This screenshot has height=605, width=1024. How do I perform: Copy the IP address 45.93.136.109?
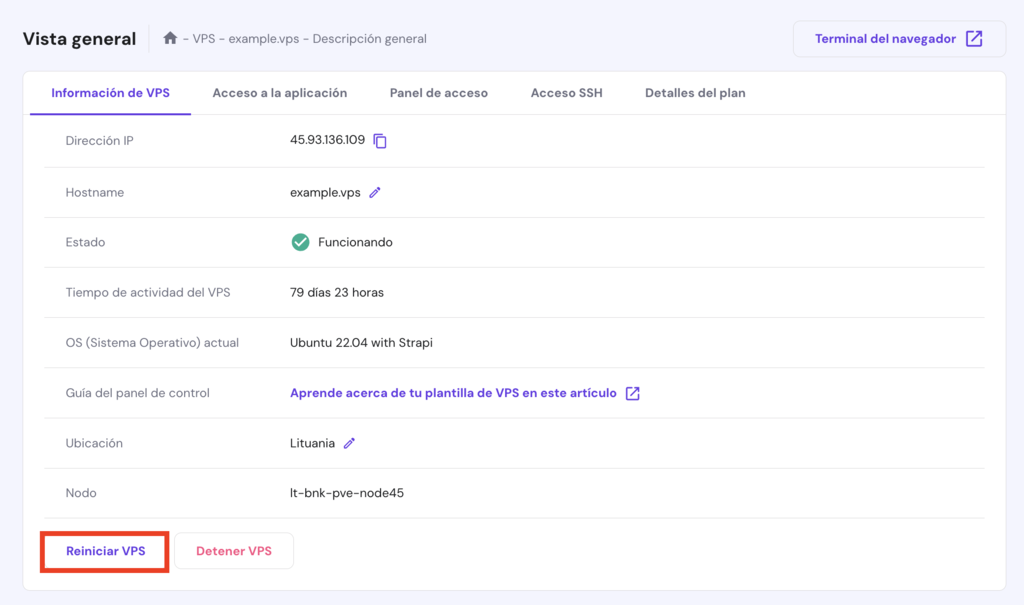(380, 141)
